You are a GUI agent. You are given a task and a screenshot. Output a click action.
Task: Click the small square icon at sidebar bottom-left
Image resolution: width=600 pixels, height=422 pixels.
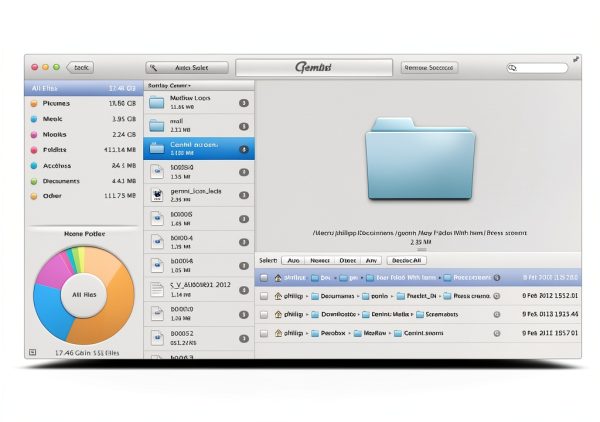33,352
